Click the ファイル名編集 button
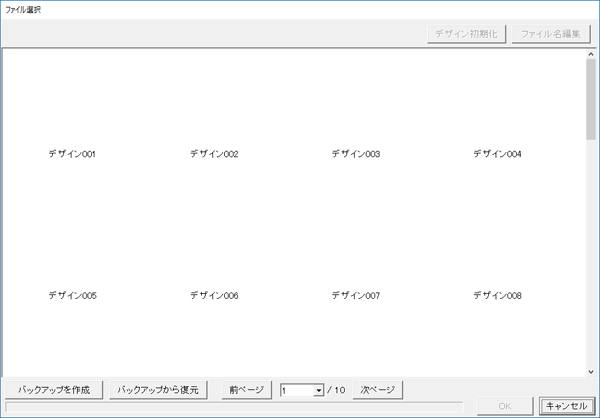 click(551, 34)
